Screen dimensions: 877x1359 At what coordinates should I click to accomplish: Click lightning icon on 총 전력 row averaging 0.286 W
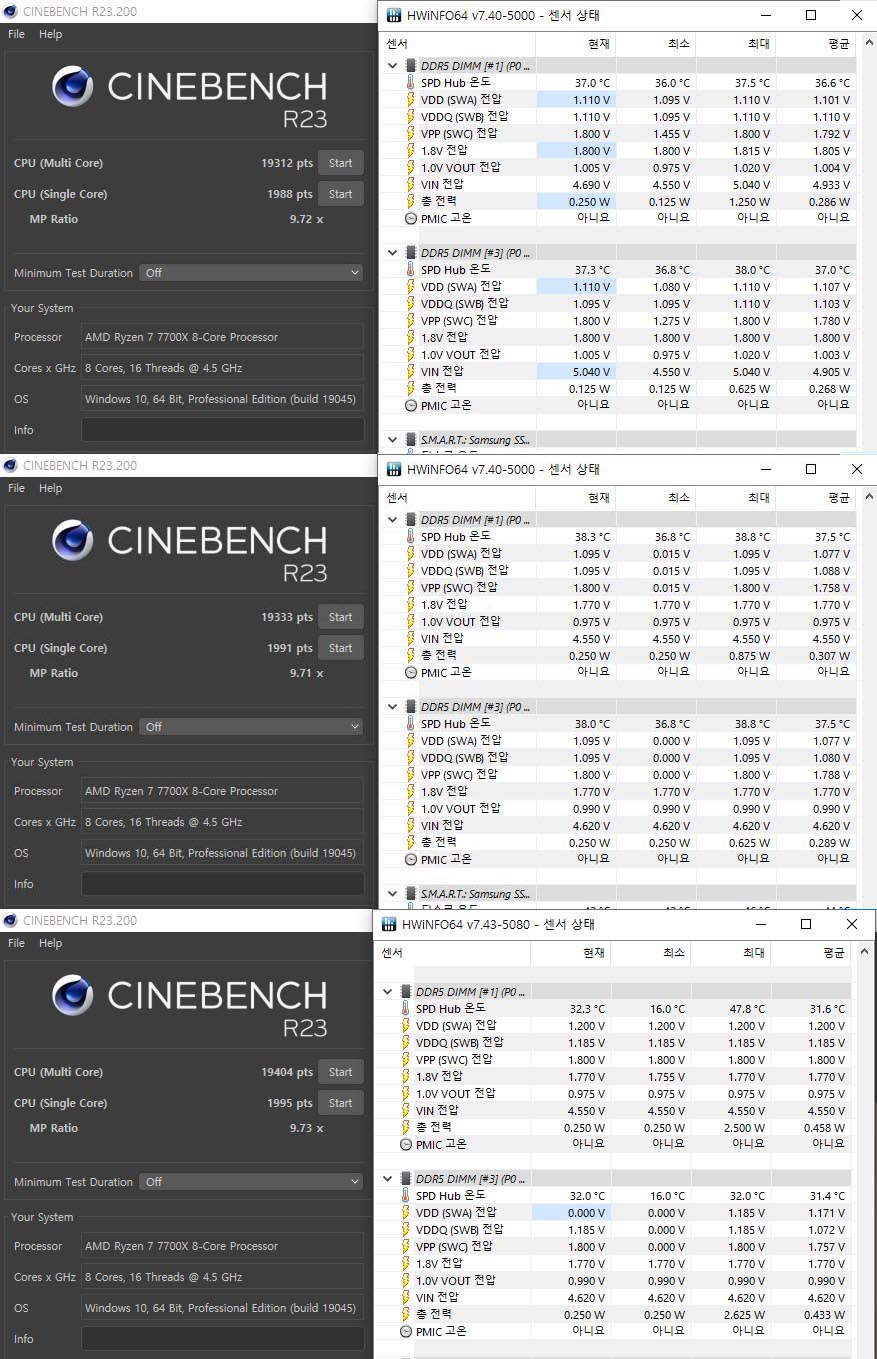[410, 202]
